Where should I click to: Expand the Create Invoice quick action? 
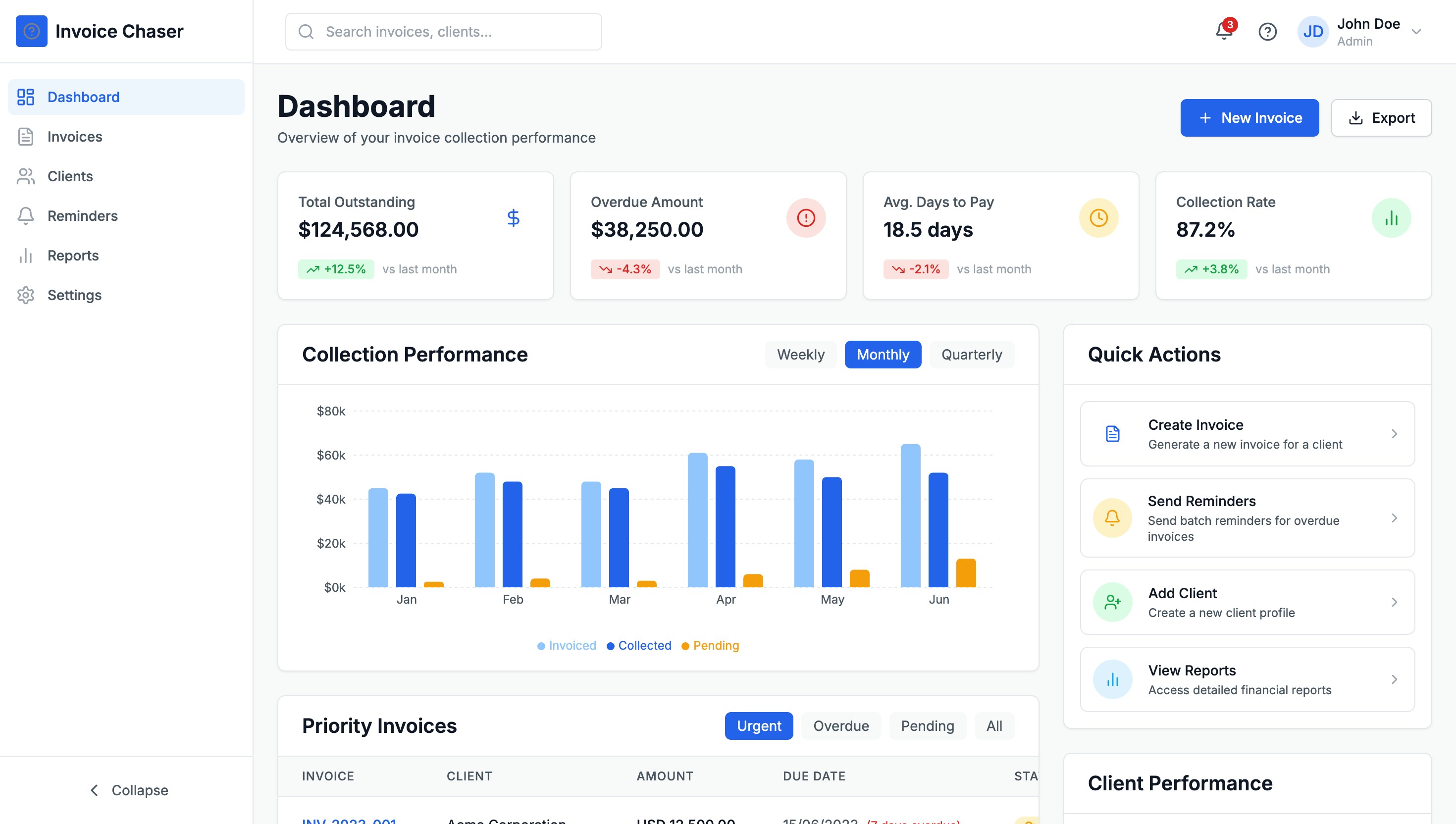point(1395,433)
